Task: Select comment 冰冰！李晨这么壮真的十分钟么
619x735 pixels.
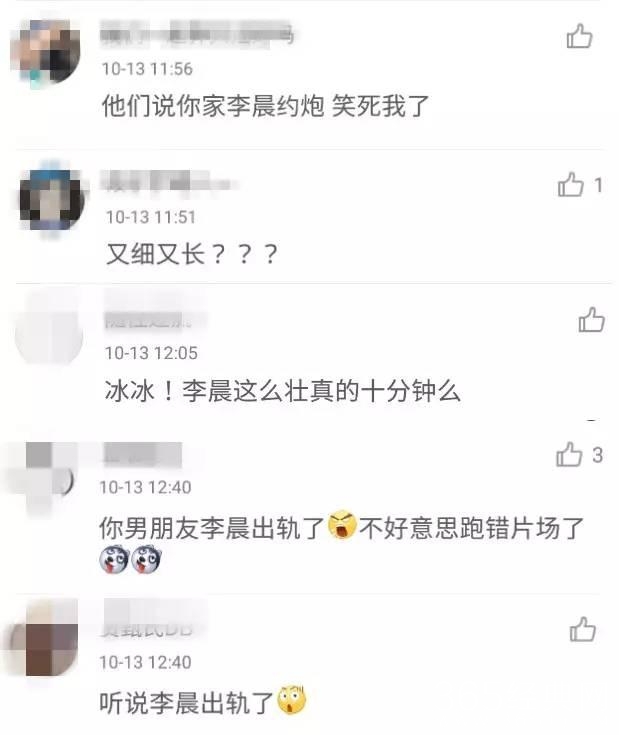Action: pyautogui.click(x=283, y=390)
